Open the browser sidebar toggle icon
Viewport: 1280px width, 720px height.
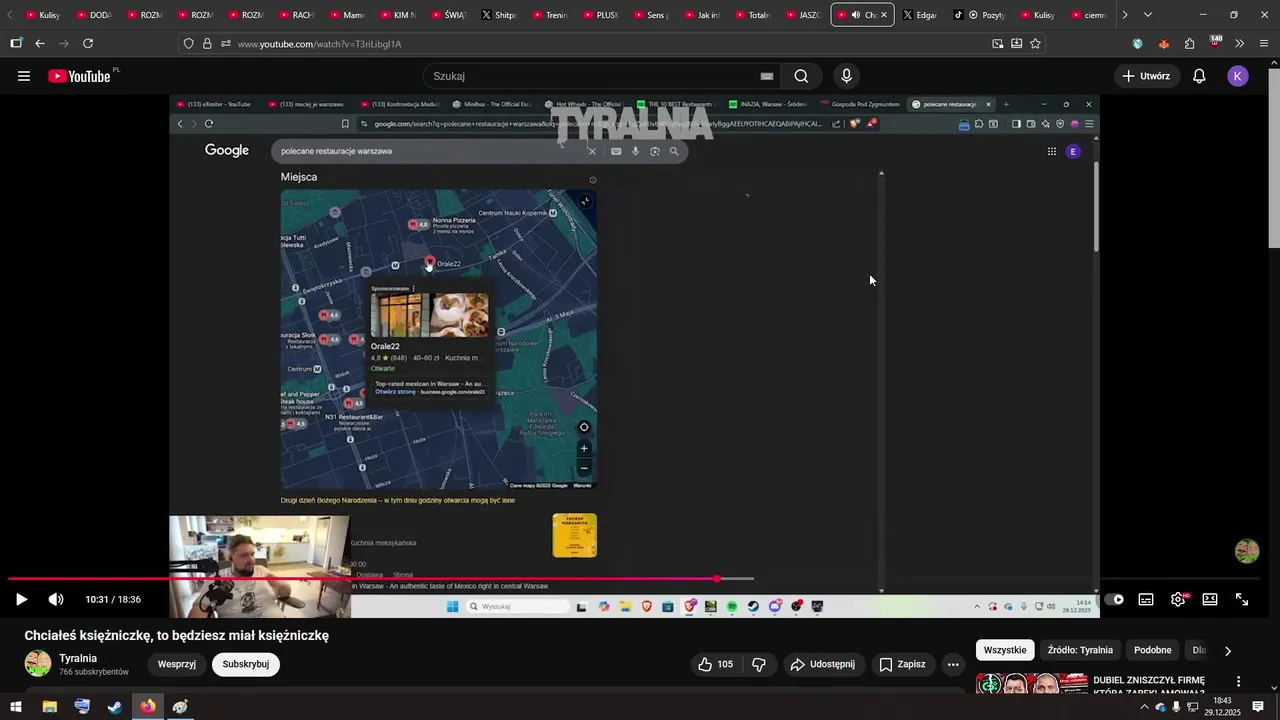[16, 43]
